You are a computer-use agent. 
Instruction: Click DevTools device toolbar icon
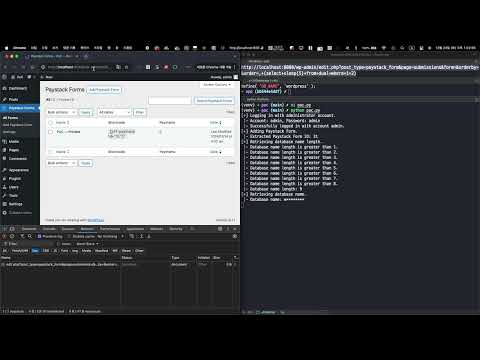12,229
